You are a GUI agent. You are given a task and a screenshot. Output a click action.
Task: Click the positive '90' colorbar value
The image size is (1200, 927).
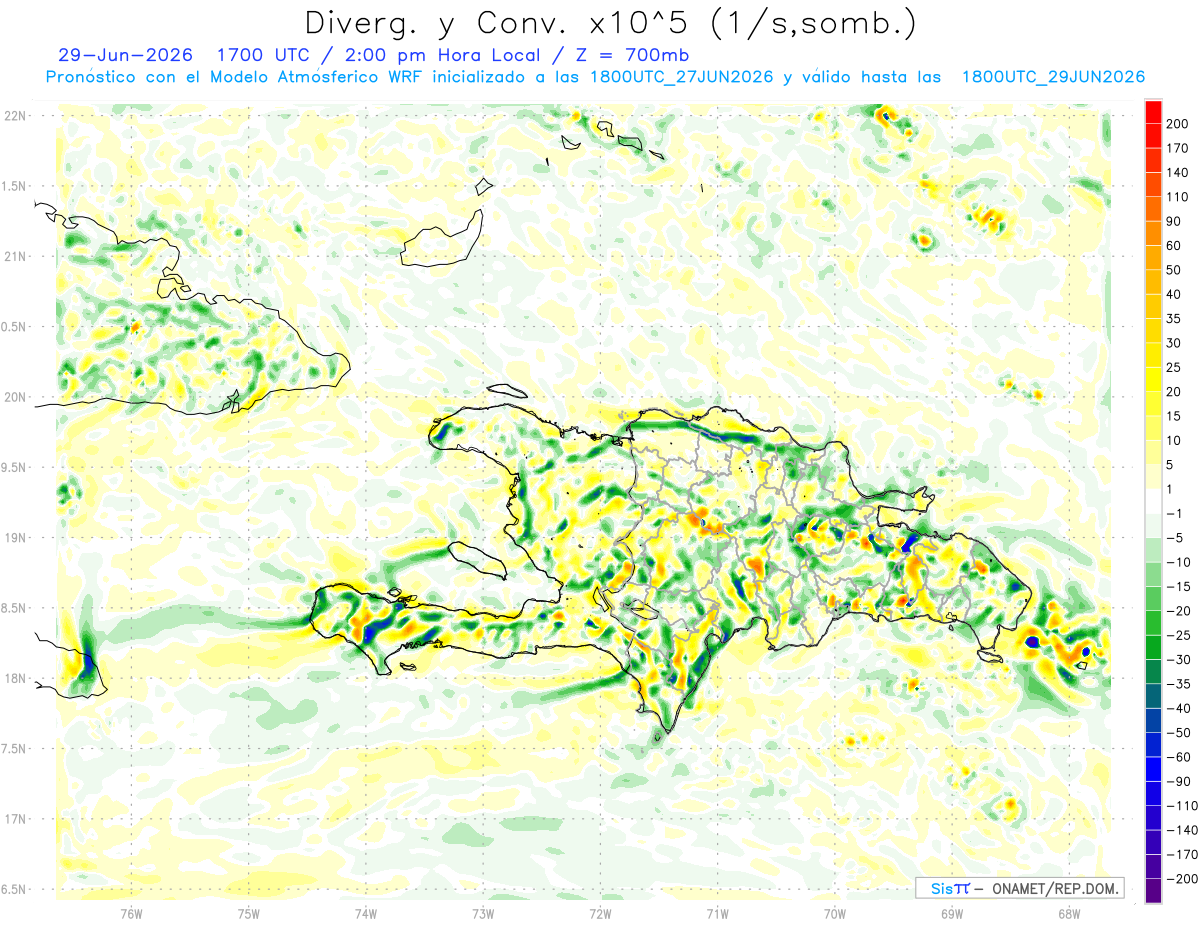click(1174, 221)
